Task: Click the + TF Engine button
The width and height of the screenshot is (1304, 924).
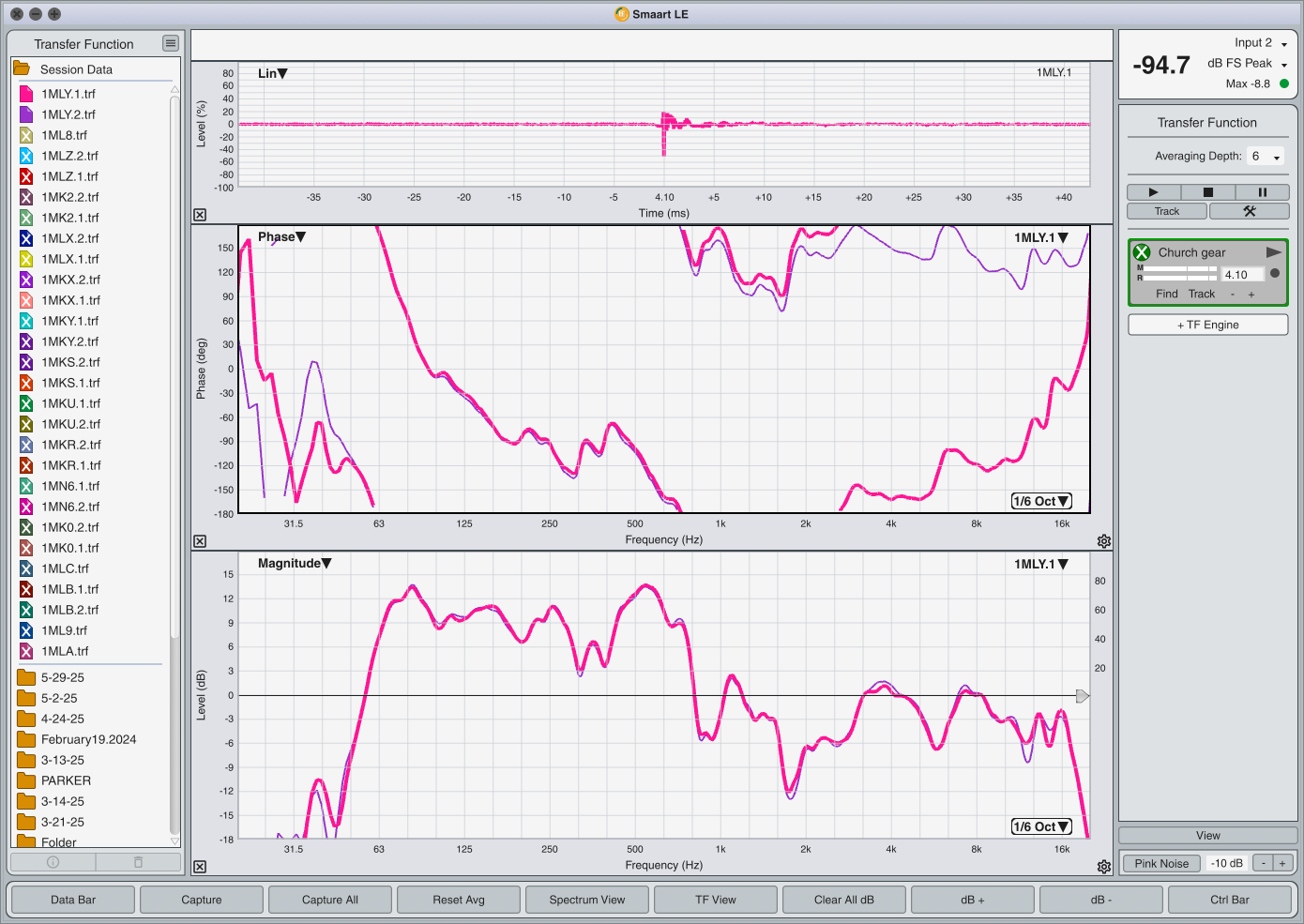Action: tap(1208, 325)
